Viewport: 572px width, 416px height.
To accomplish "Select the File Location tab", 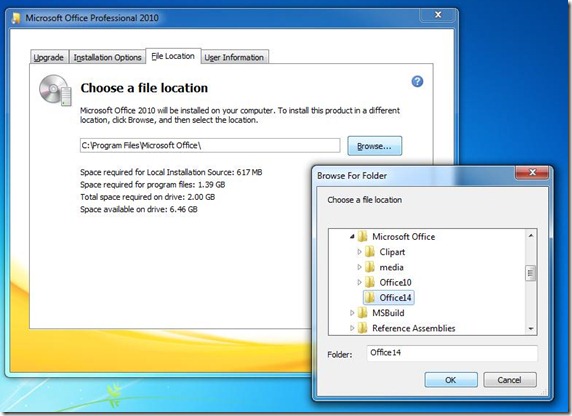I will [173, 56].
